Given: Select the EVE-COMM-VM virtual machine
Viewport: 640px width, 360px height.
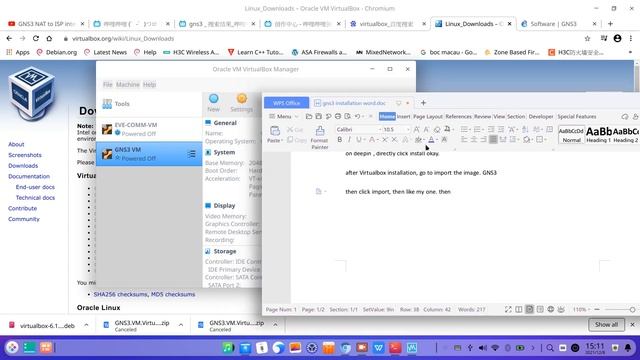Looking at the screenshot, I should point(149,129).
